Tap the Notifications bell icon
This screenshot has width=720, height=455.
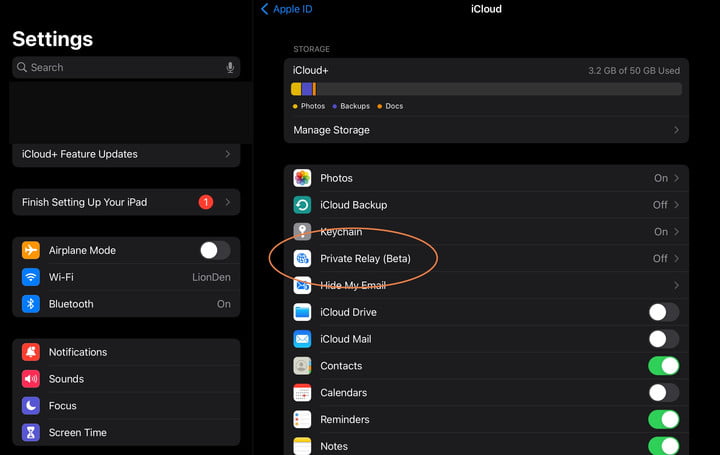coord(31,352)
